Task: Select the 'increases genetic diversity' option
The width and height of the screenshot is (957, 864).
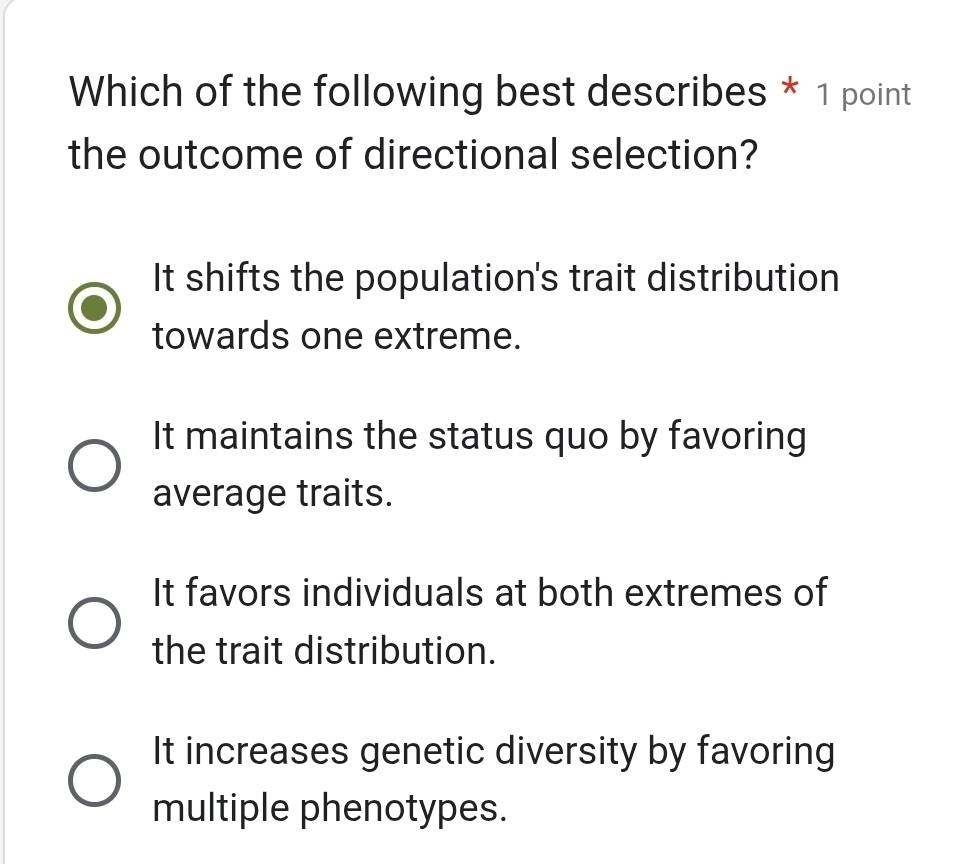Action: (x=96, y=779)
